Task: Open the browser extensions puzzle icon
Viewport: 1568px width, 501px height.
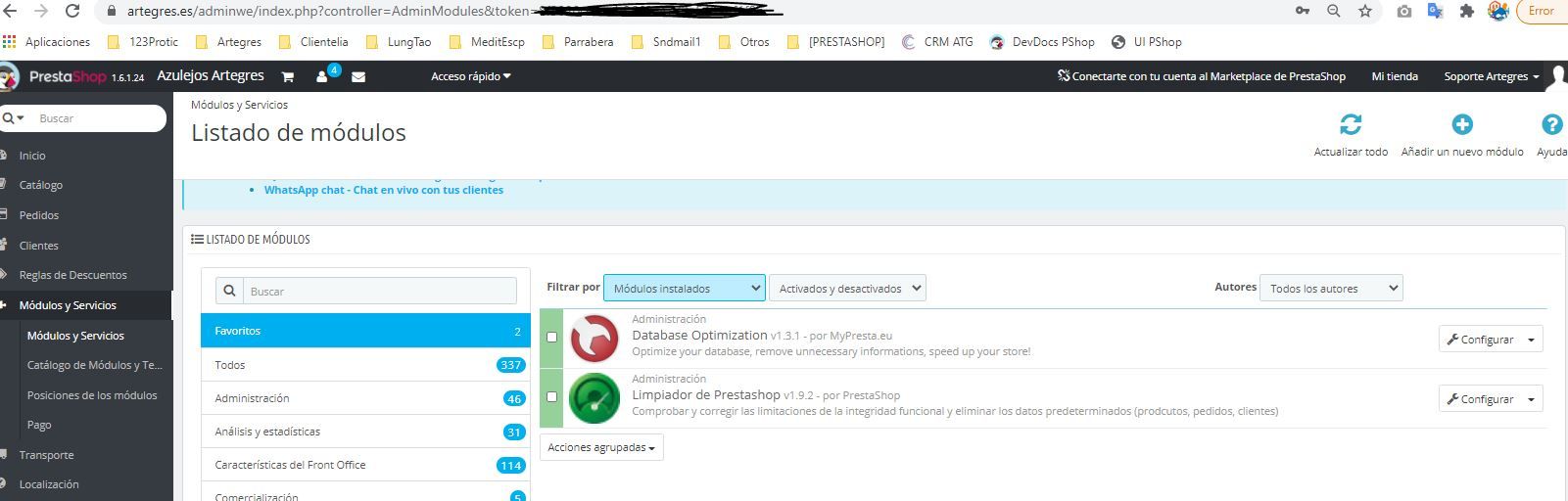Action: pos(1466,11)
